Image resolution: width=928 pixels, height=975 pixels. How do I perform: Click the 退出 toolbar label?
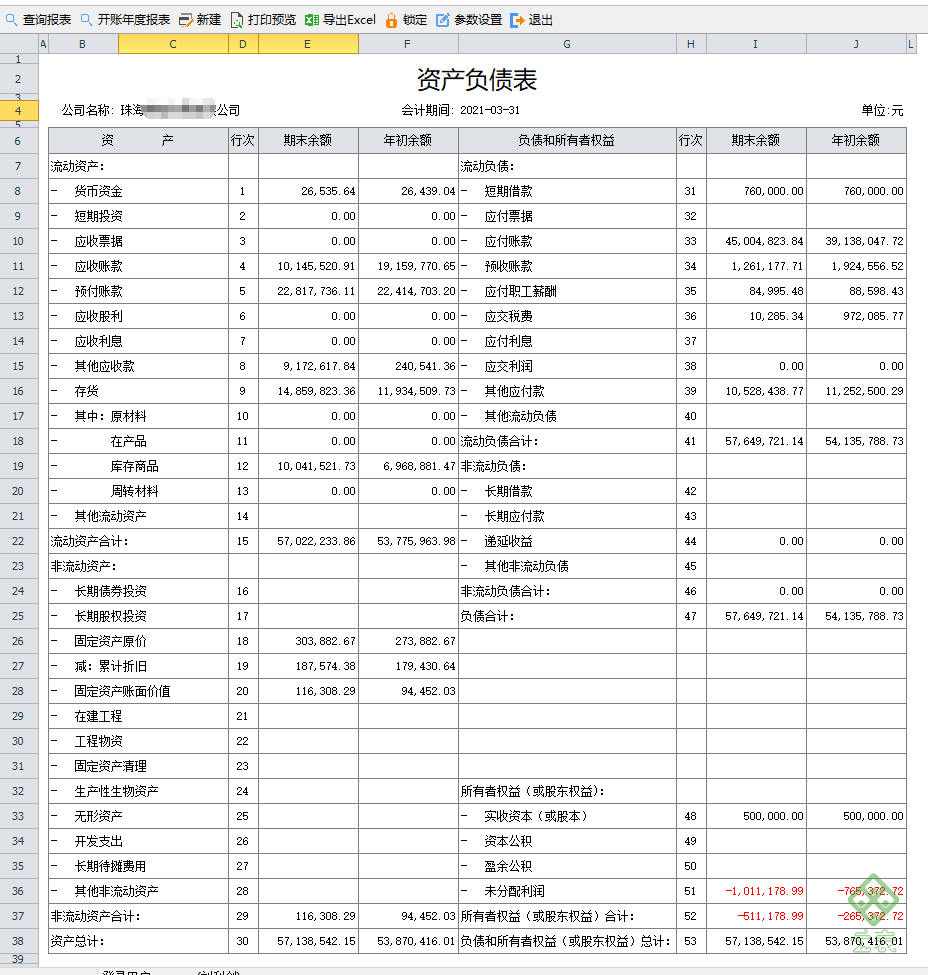[x=541, y=20]
